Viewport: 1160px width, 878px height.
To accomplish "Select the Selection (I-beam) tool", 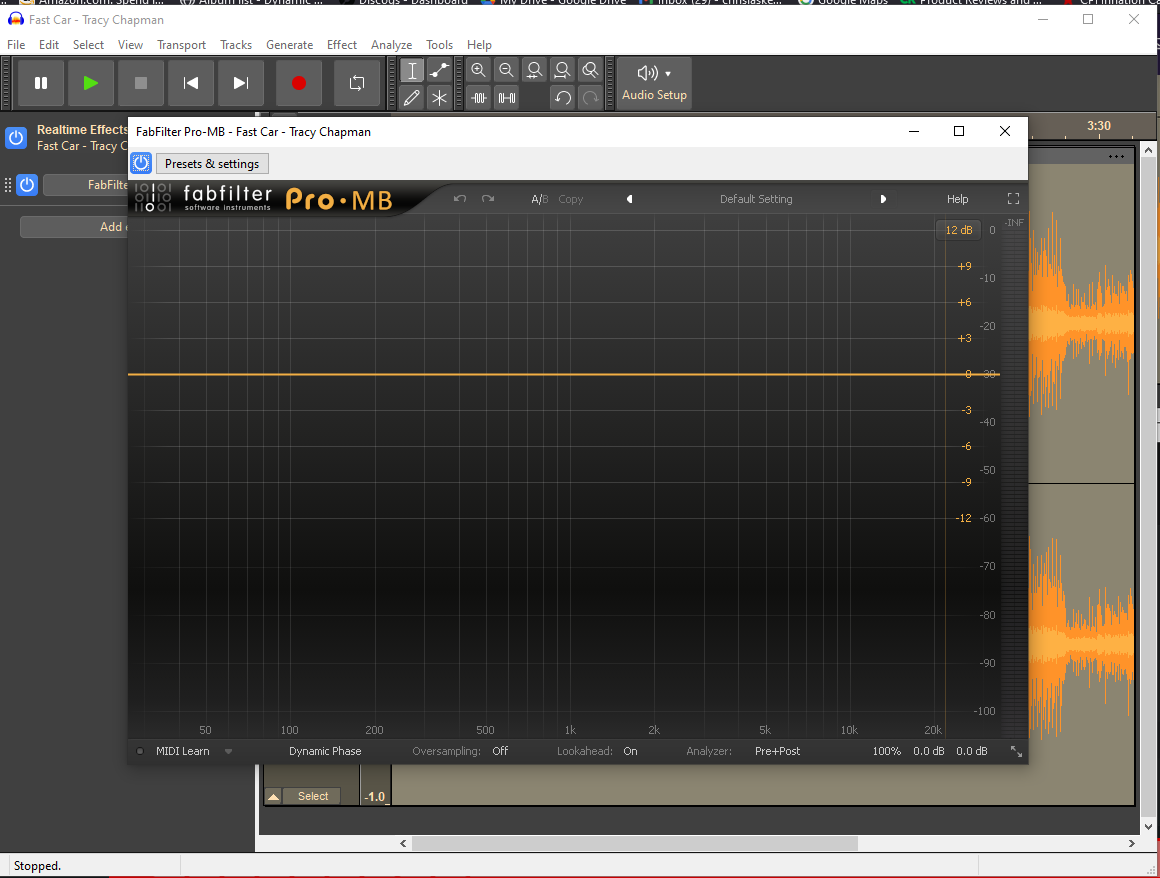I will (x=412, y=70).
